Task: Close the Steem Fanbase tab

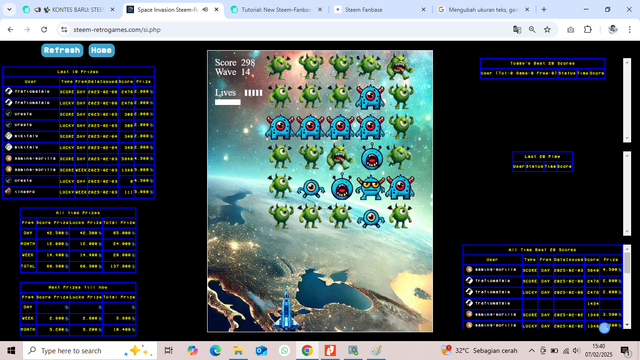Action: 423,9
